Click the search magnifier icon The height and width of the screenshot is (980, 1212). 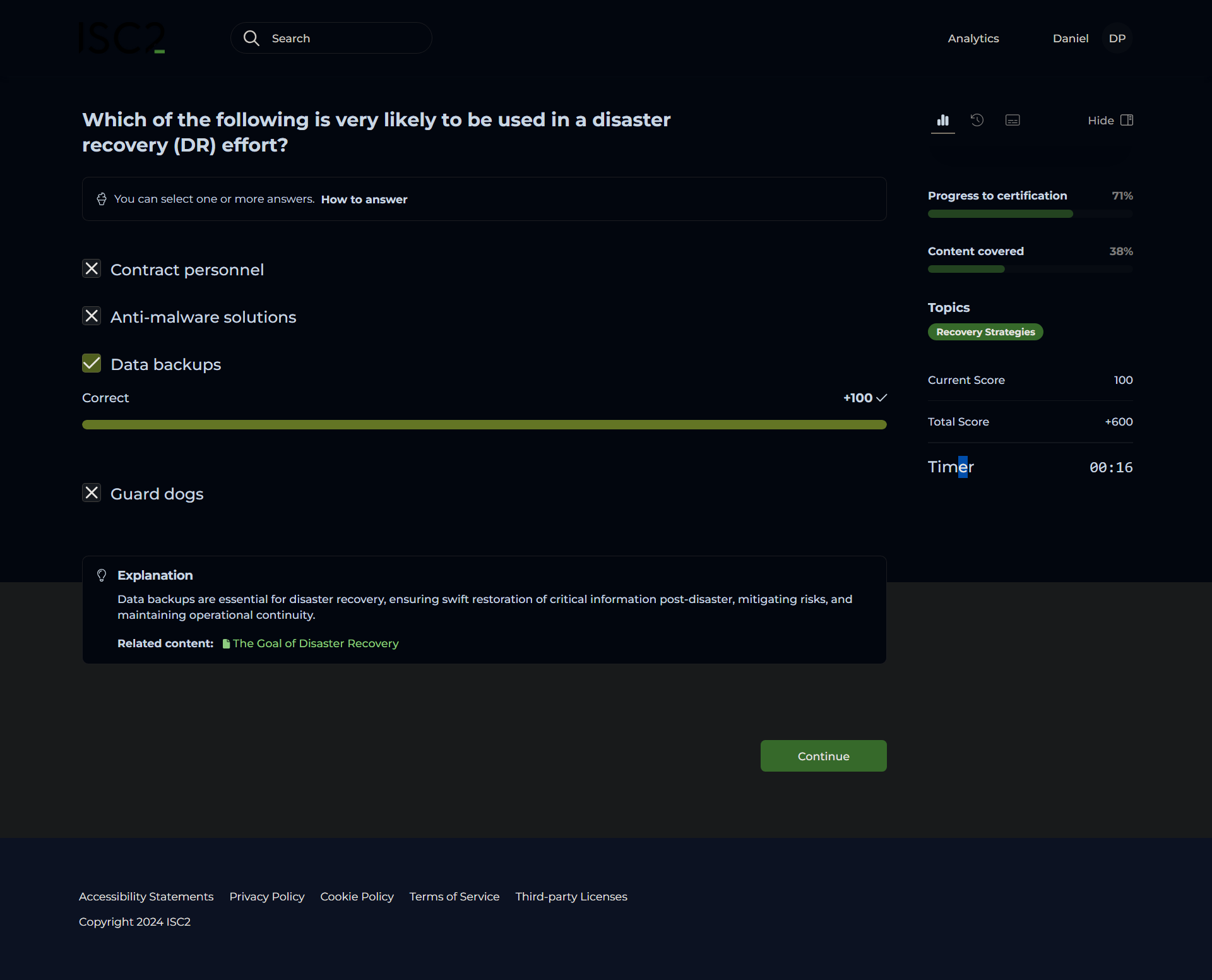251,38
